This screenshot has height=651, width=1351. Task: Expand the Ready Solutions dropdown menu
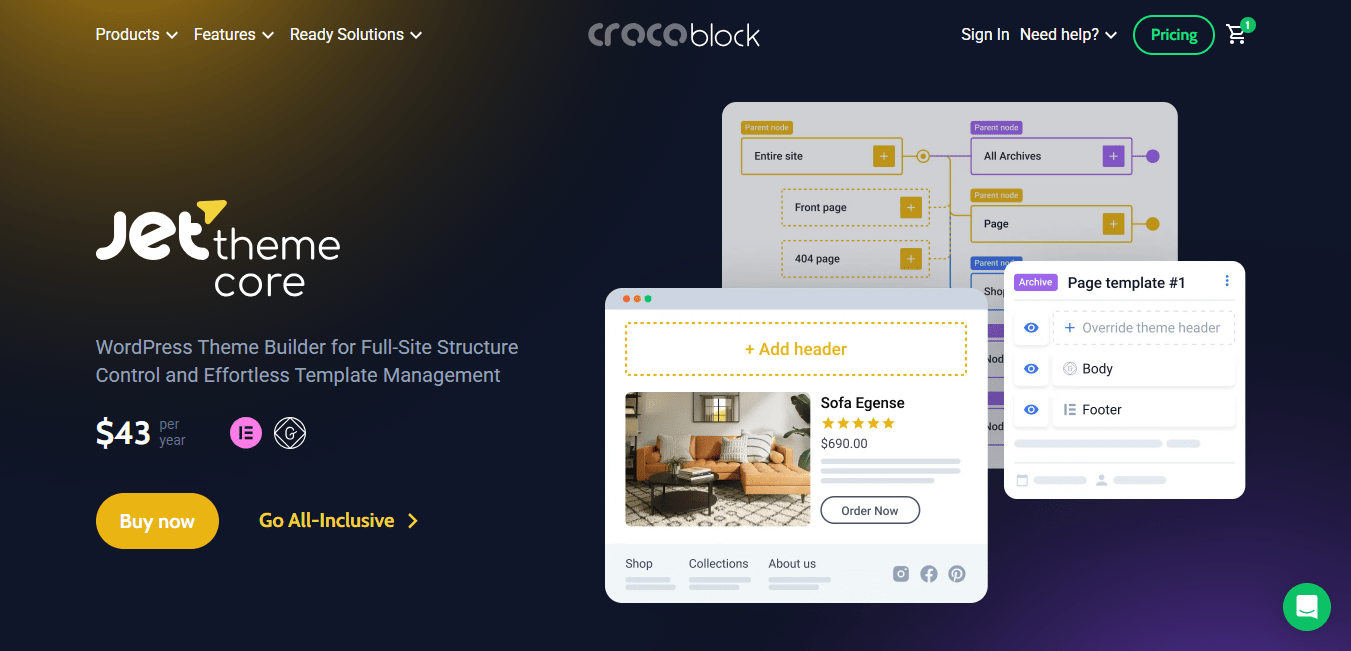(x=355, y=35)
